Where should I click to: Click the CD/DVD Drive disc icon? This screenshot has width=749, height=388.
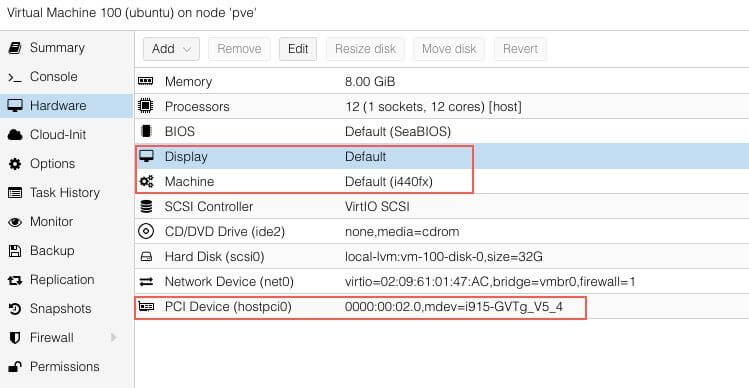[x=146, y=232]
